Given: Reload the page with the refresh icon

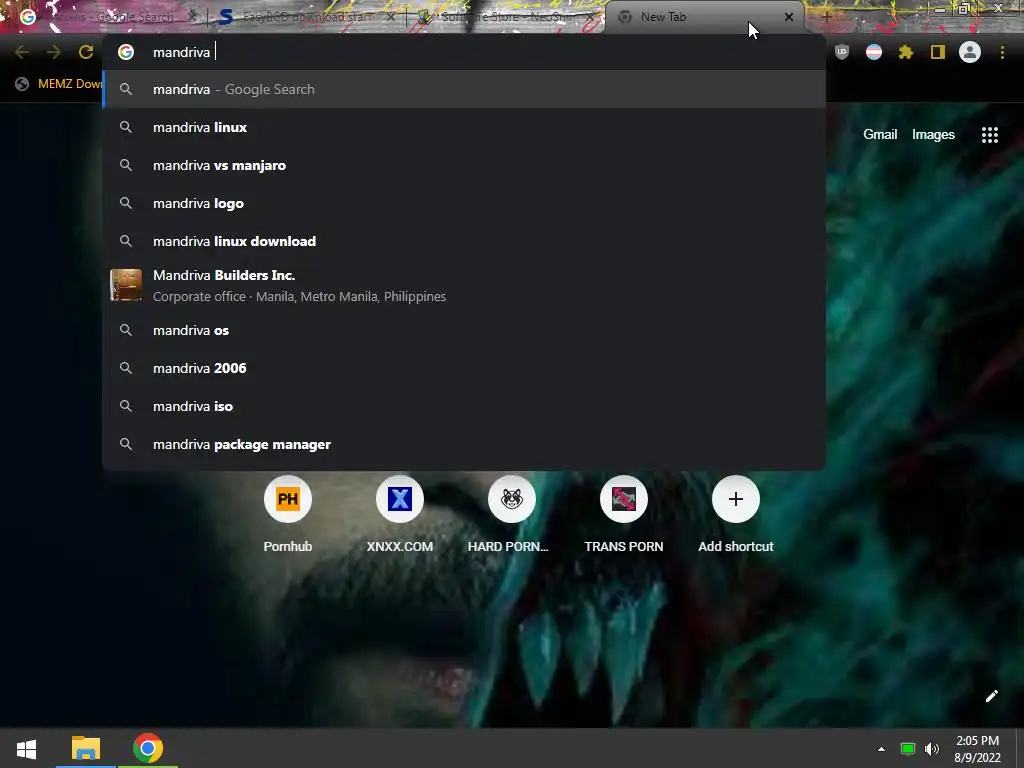Looking at the screenshot, I should point(86,52).
